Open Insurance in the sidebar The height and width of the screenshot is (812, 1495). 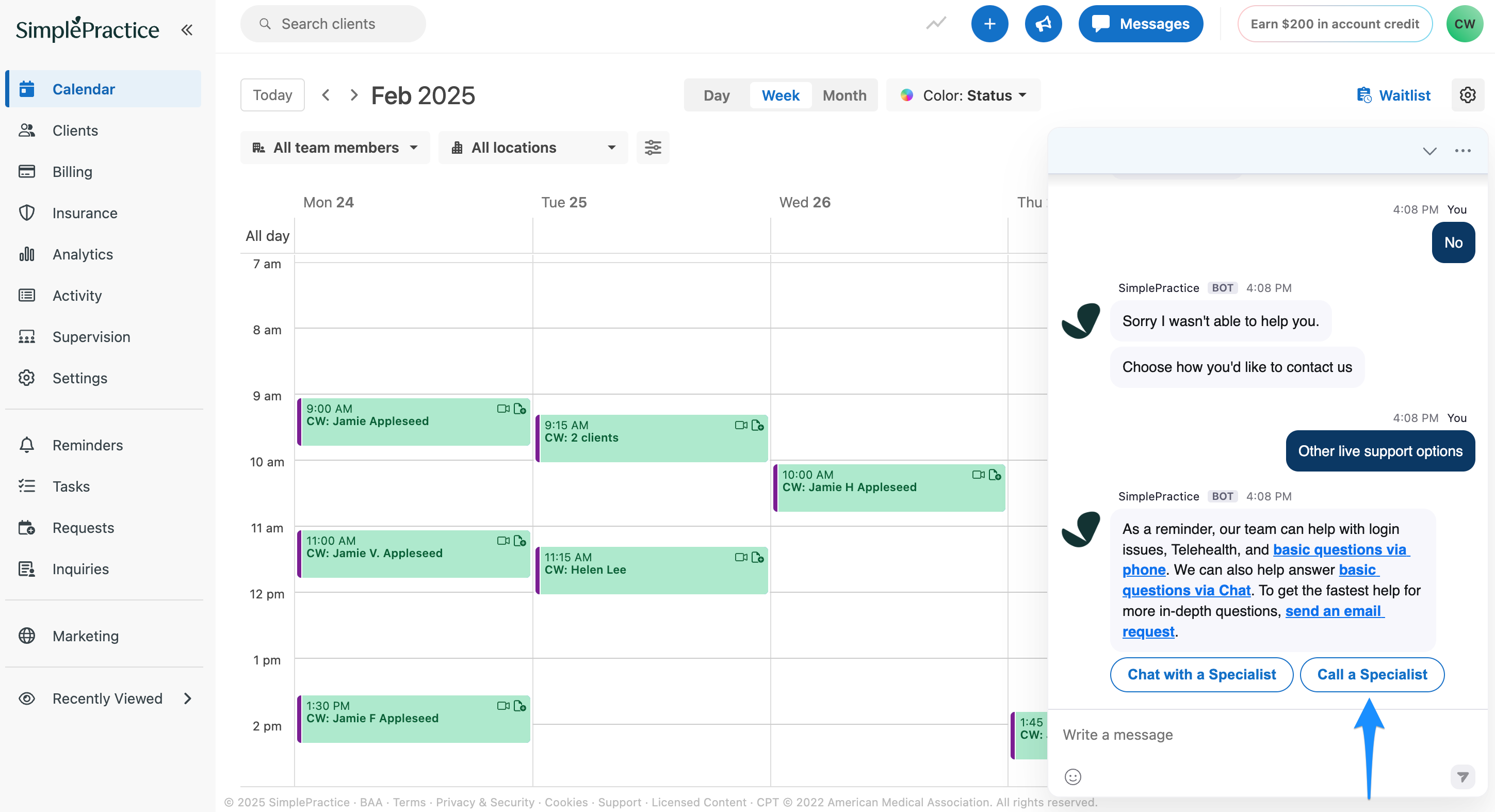[x=103, y=213]
